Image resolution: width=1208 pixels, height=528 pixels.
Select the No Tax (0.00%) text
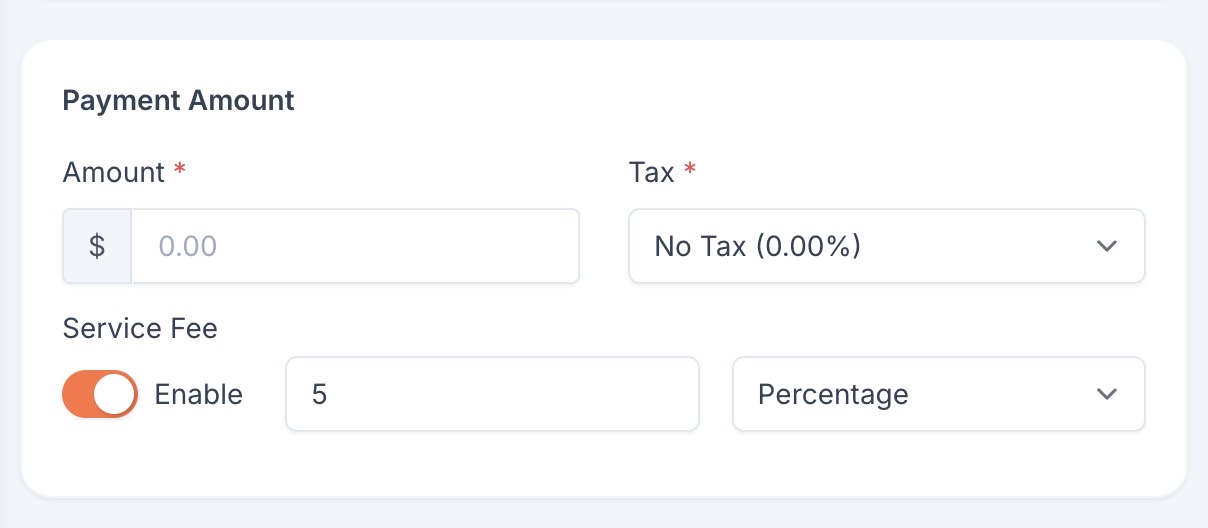point(758,246)
